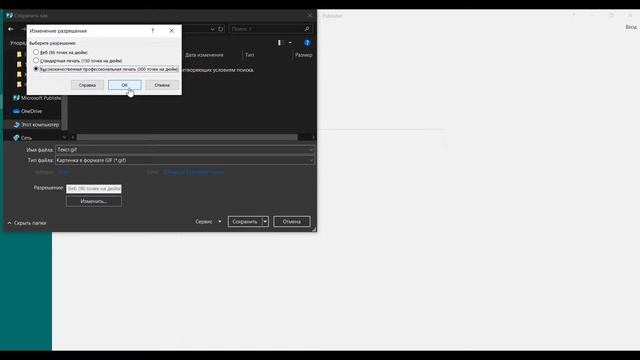Click Вход sign-in link in Publisher window
Viewport: 640px width, 360px height.
click(x=631, y=27)
